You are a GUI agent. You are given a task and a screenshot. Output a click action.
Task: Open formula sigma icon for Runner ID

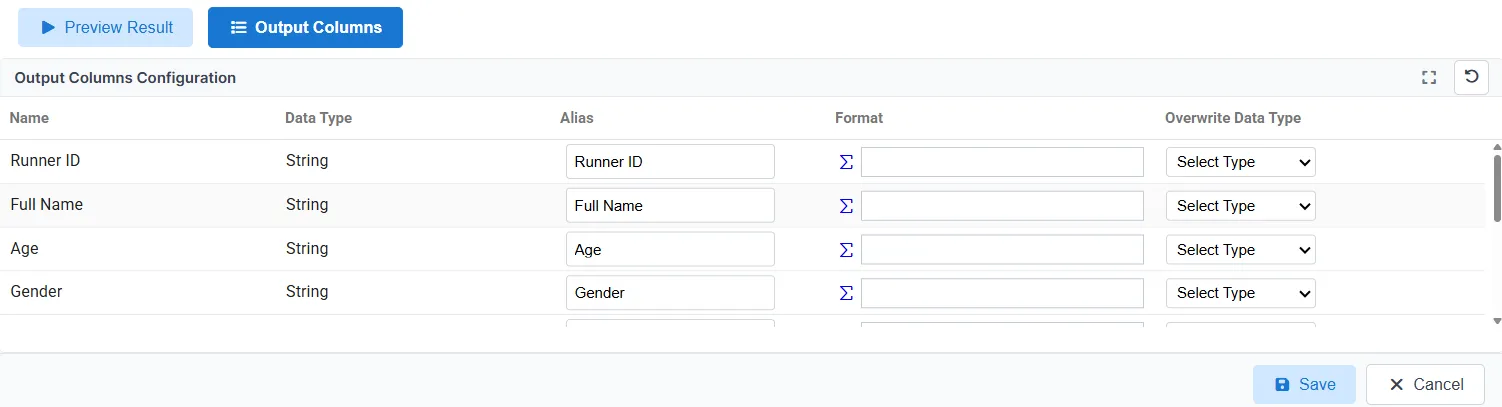click(x=846, y=162)
